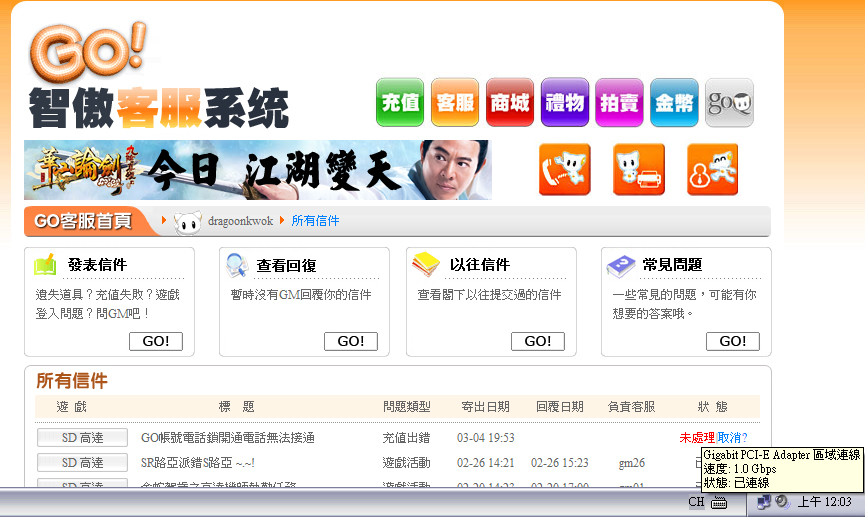Click GO! under 以往信件
Viewport: 865px width, 517px height.
pos(538,341)
